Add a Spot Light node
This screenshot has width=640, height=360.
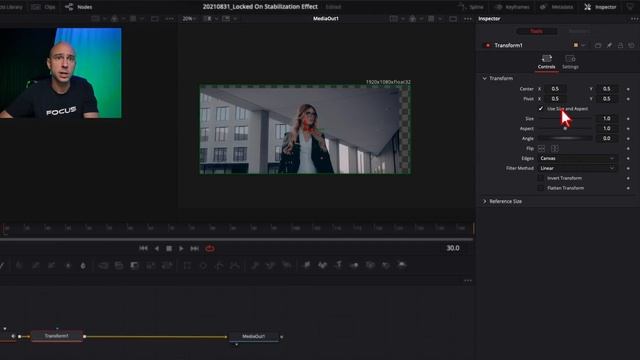pyautogui.click(x=386, y=266)
